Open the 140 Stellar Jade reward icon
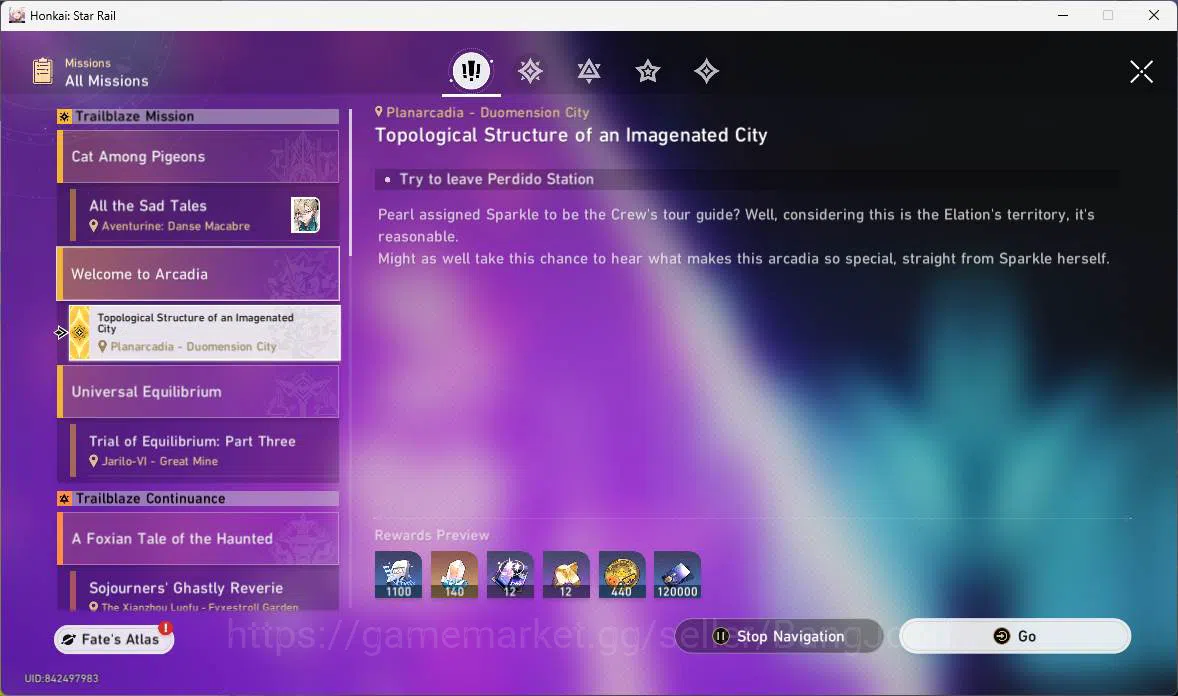This screenshot has width=1178, height=696. click(x=454, y=575)
